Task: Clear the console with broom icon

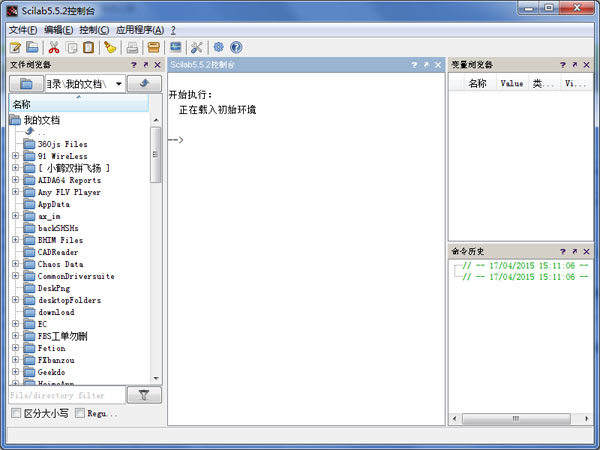Action: coord(110,47)
